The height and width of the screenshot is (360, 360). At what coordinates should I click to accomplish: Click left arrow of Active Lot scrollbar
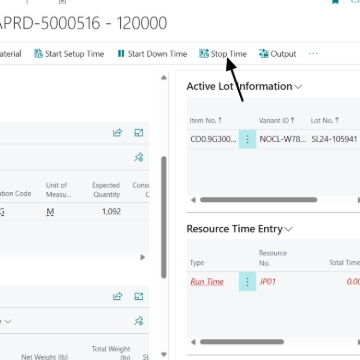point(193,200)
